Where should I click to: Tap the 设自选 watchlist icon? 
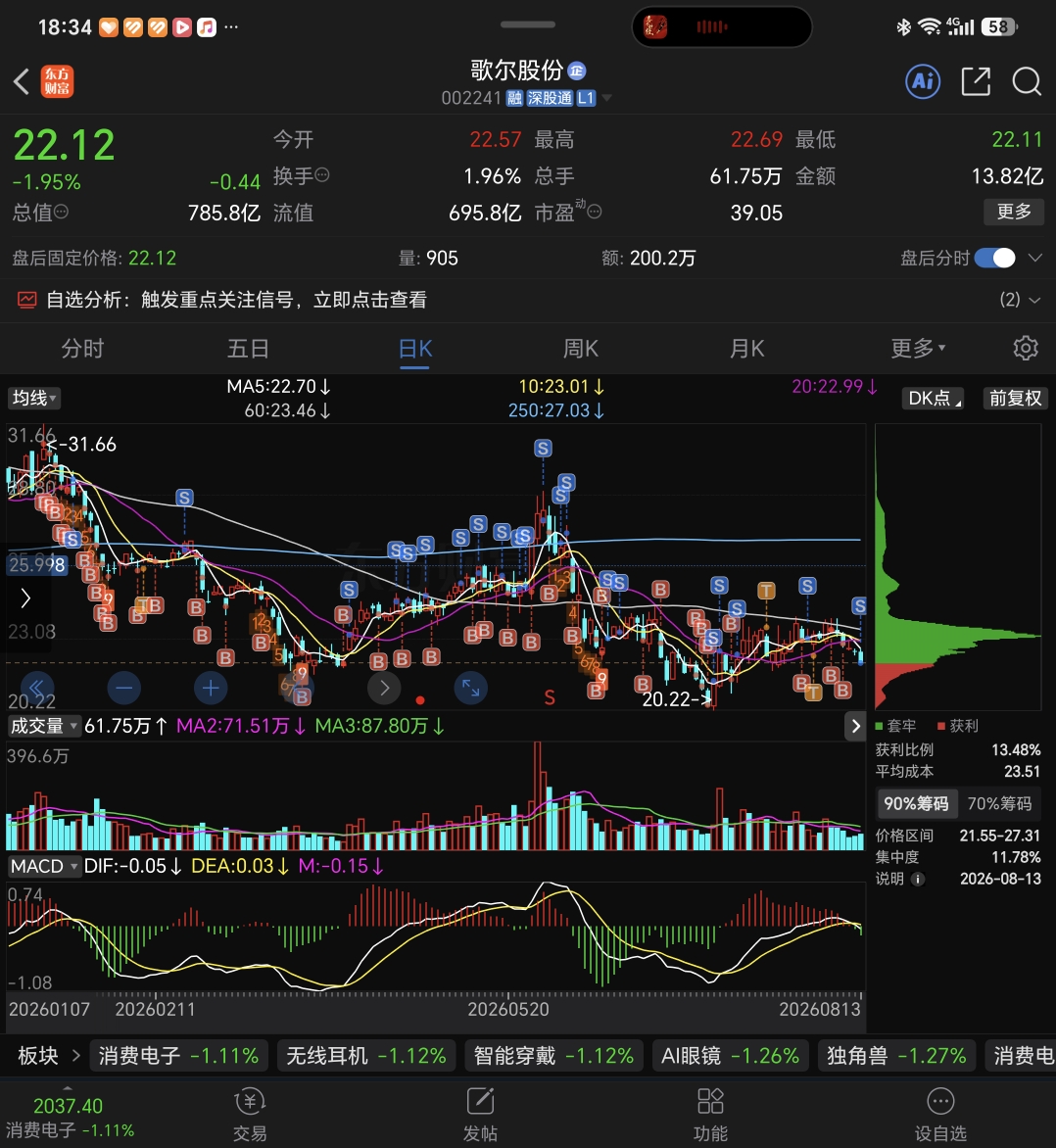(x=940, y=1116)
